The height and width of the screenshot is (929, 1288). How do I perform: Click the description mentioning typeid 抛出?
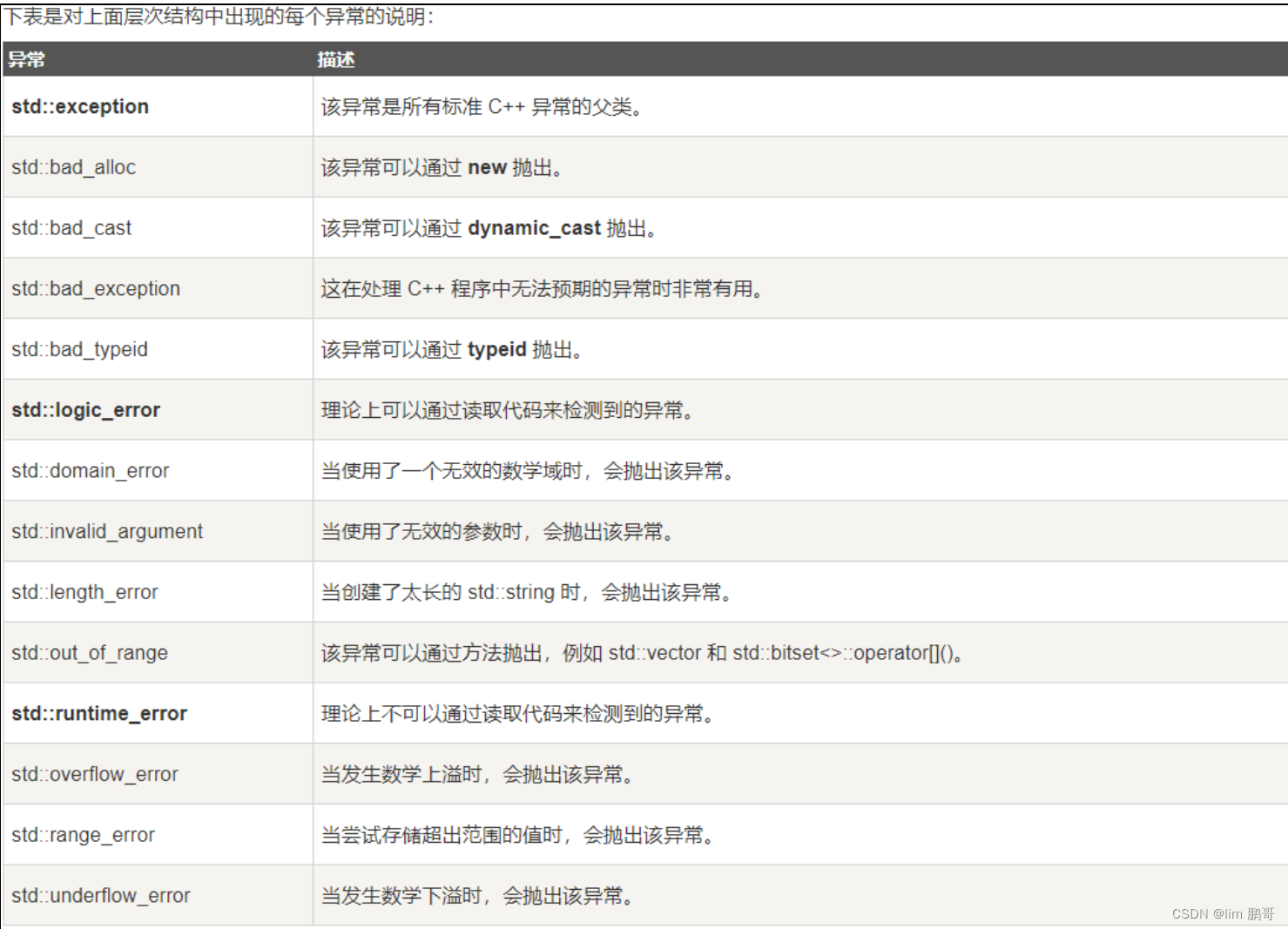pyautogui.click(x=452, y=350)
